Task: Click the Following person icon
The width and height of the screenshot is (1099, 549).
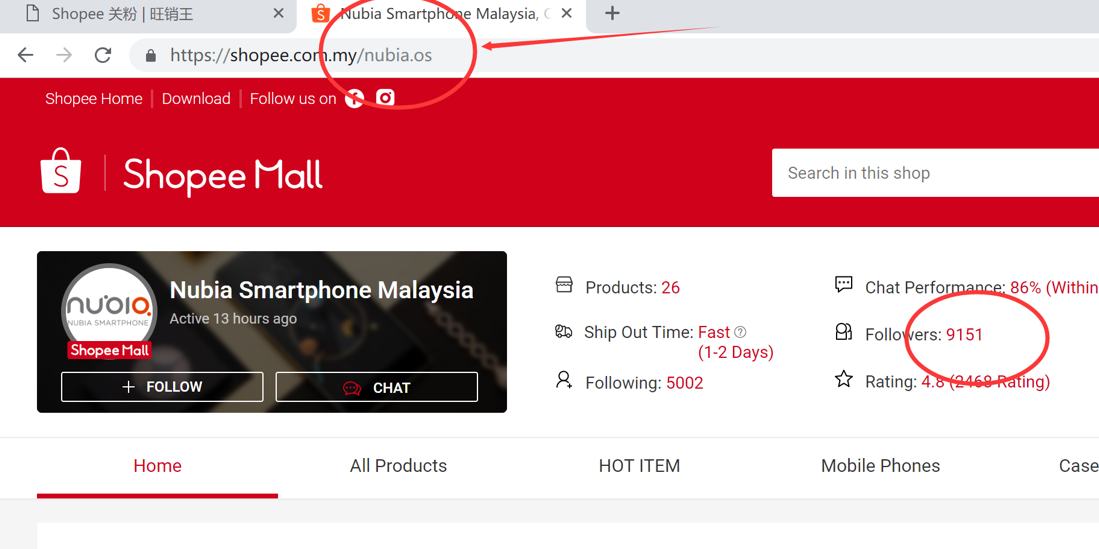Action: coord(564,380)
